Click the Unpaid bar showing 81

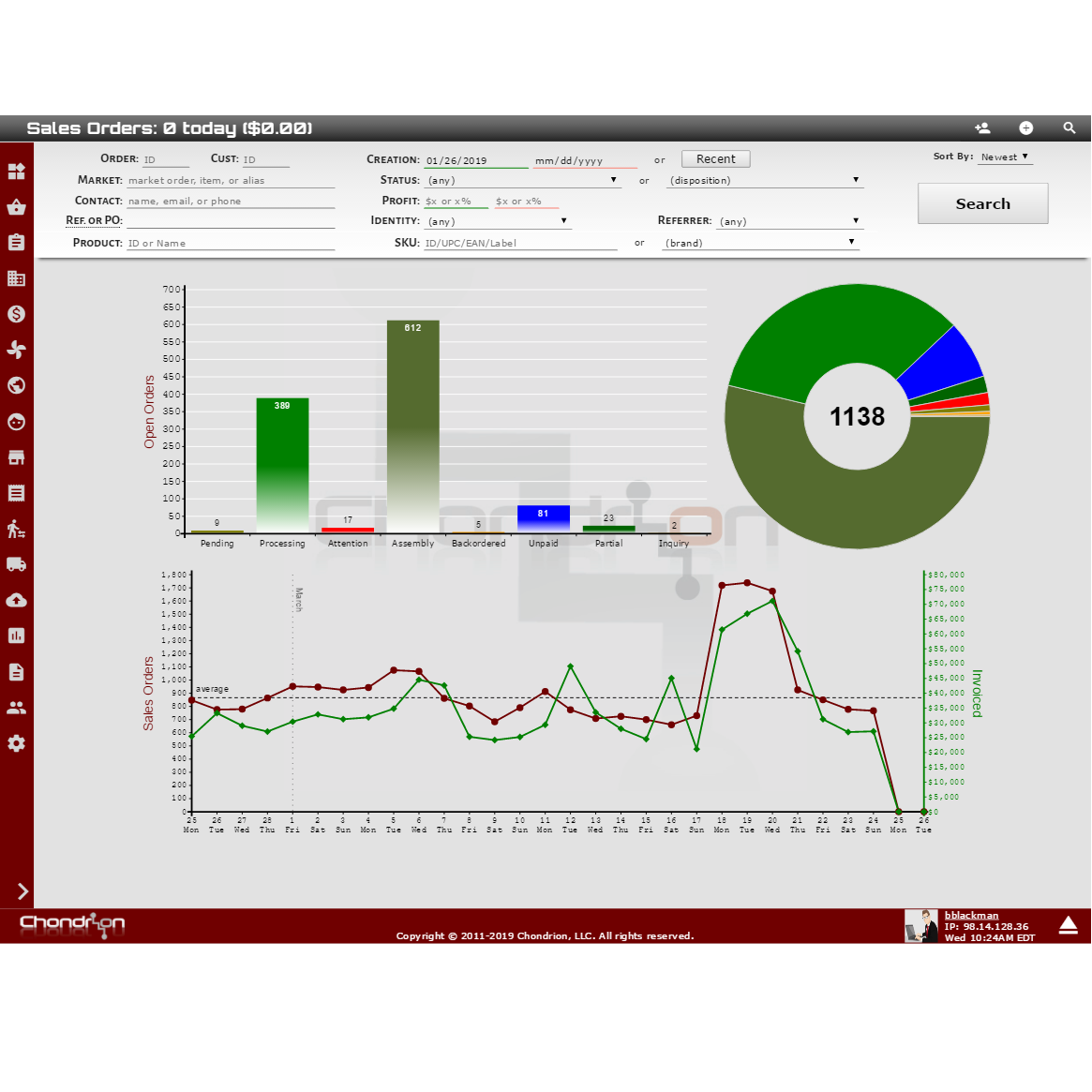click(x=544, y=519)
